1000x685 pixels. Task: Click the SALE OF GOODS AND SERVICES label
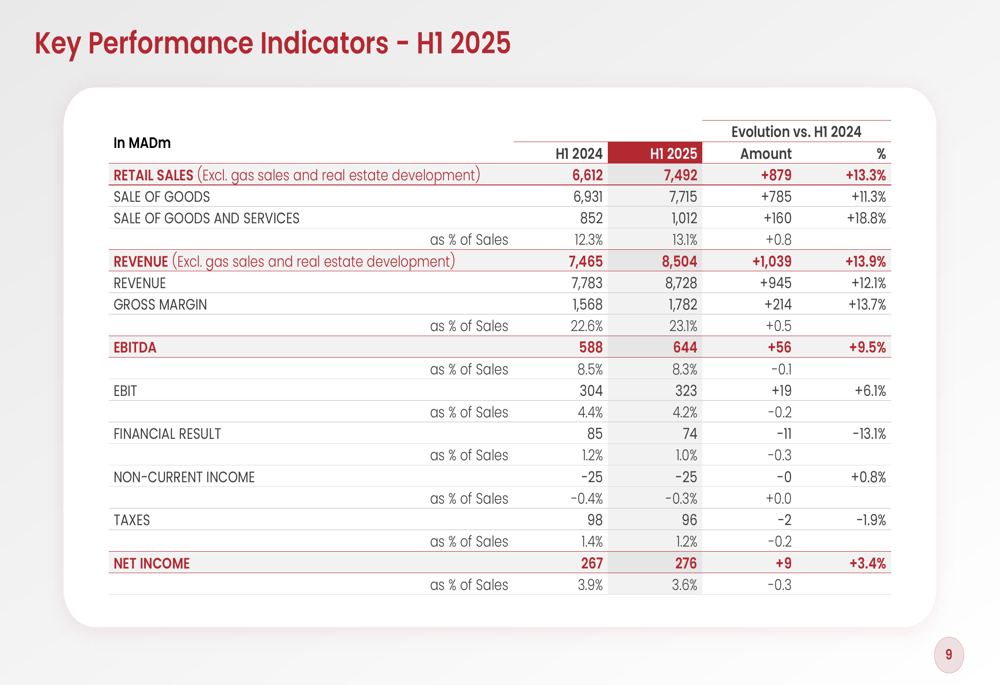(x=206, y=218)
